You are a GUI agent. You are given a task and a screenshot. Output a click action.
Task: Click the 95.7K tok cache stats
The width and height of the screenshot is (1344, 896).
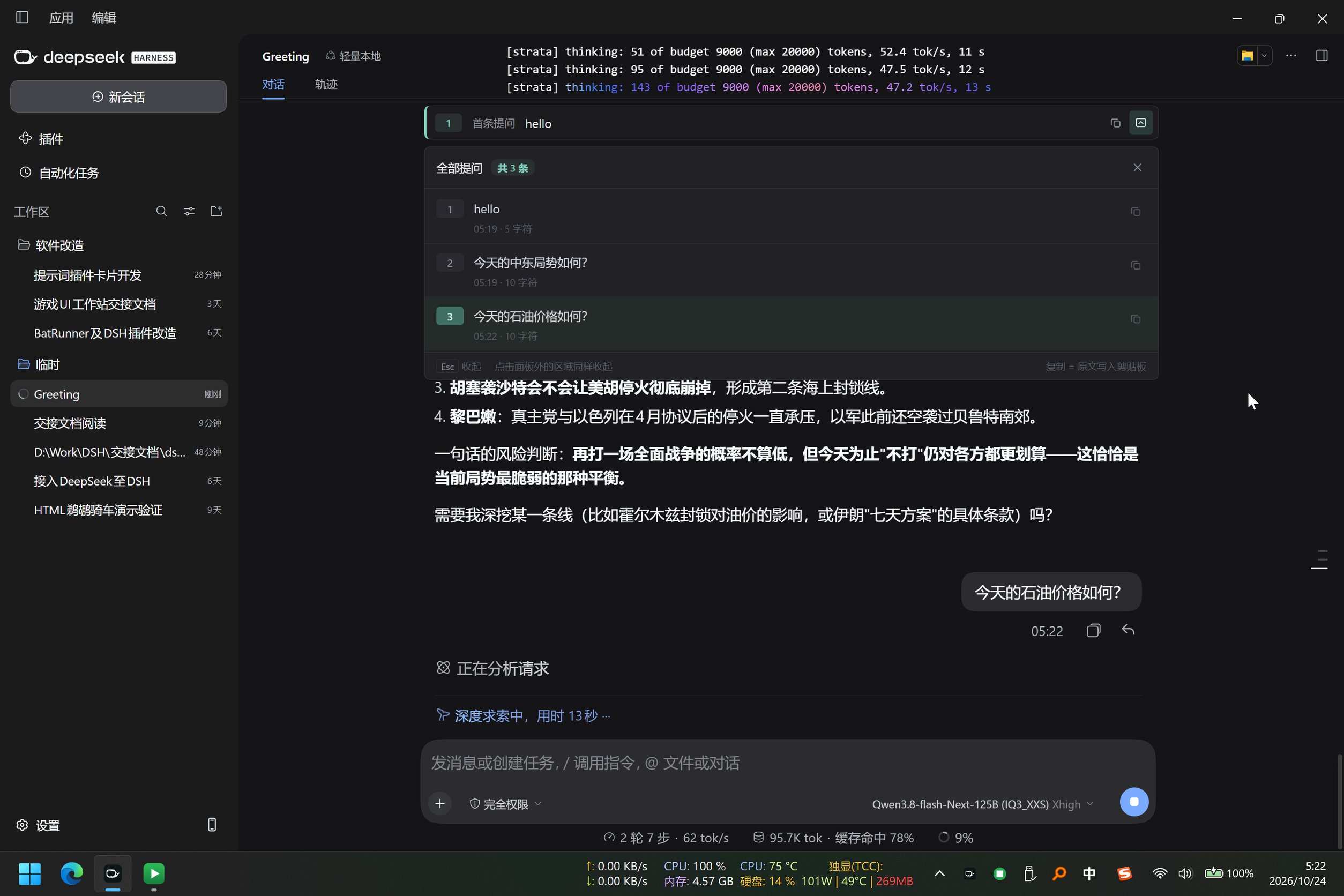[833, 838]
